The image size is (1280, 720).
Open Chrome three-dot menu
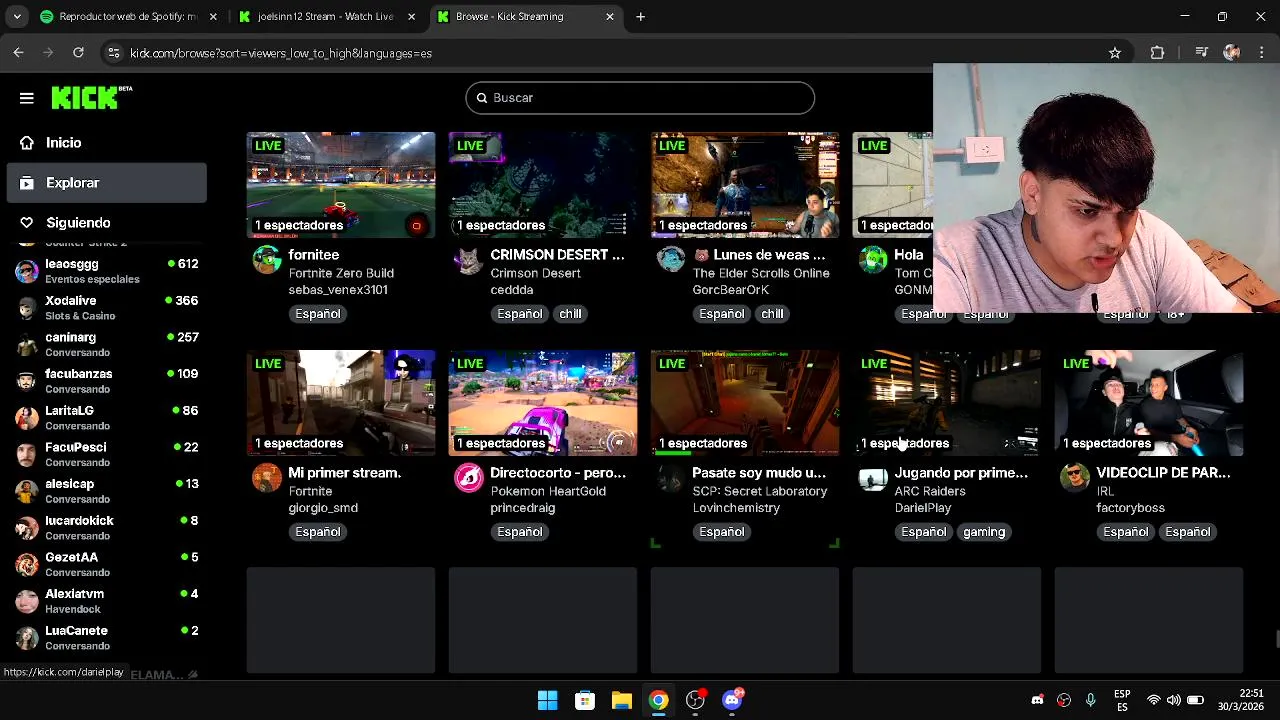click(x=1261, y=53)
